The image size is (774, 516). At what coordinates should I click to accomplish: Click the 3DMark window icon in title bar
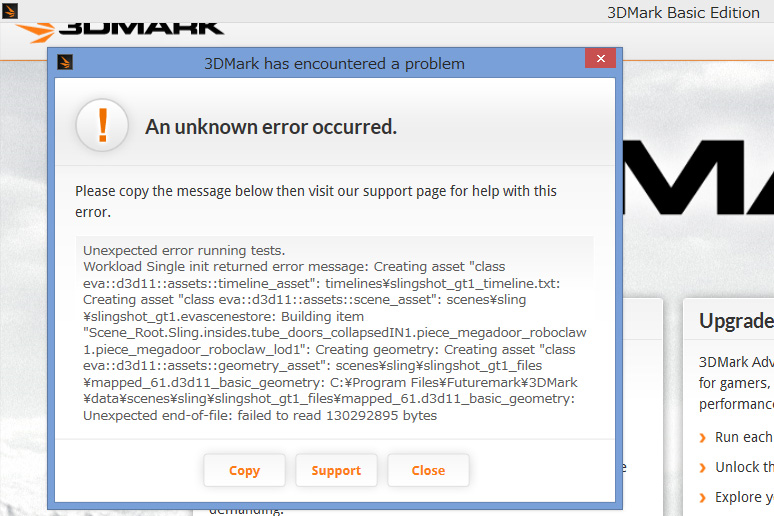(10, 10)
